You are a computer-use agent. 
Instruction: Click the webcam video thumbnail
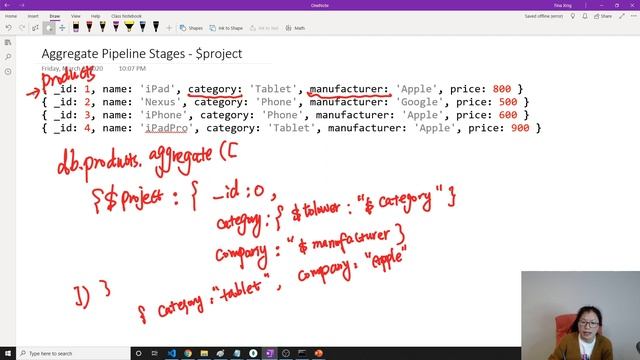pyautogui.click(x=580, y=316)
